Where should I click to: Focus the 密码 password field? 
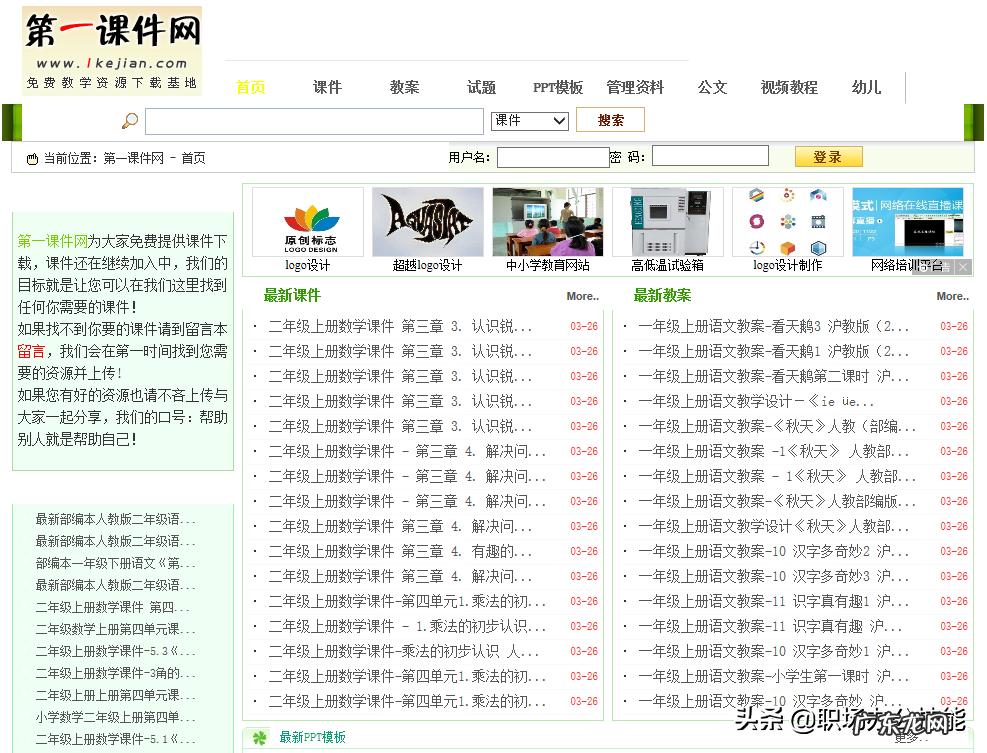(x=710, y=156)
